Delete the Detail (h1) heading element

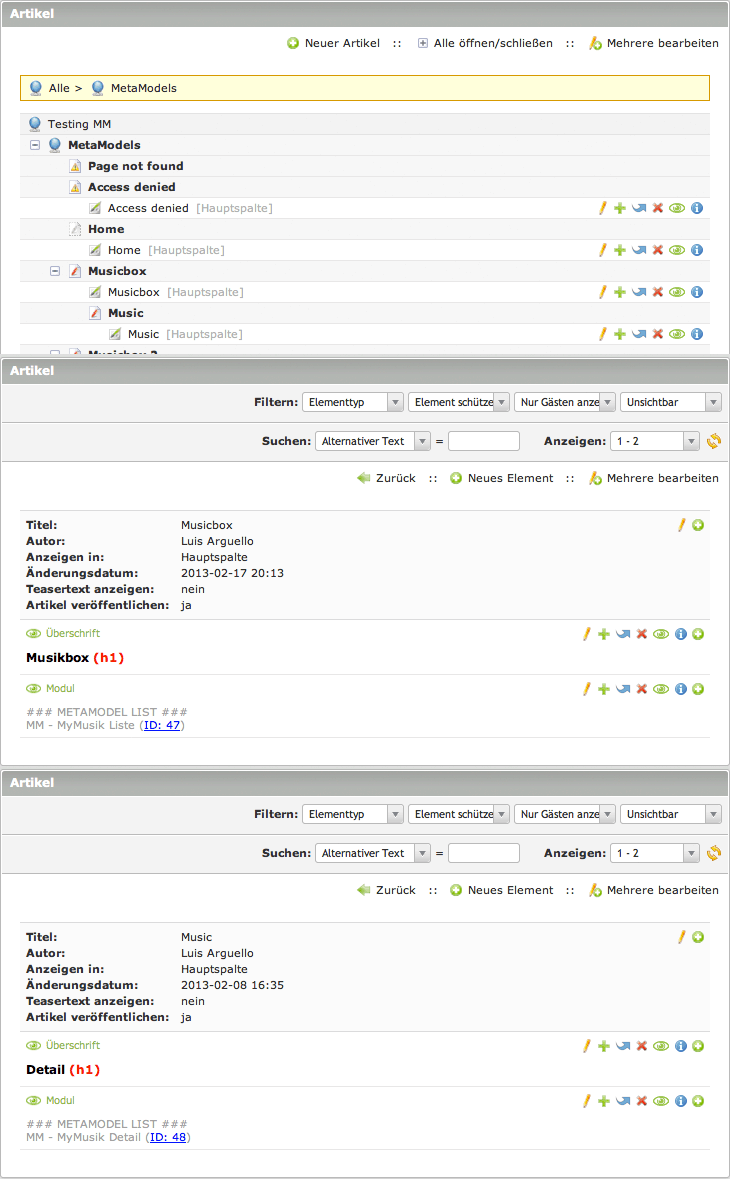(x=642, y=1046)
